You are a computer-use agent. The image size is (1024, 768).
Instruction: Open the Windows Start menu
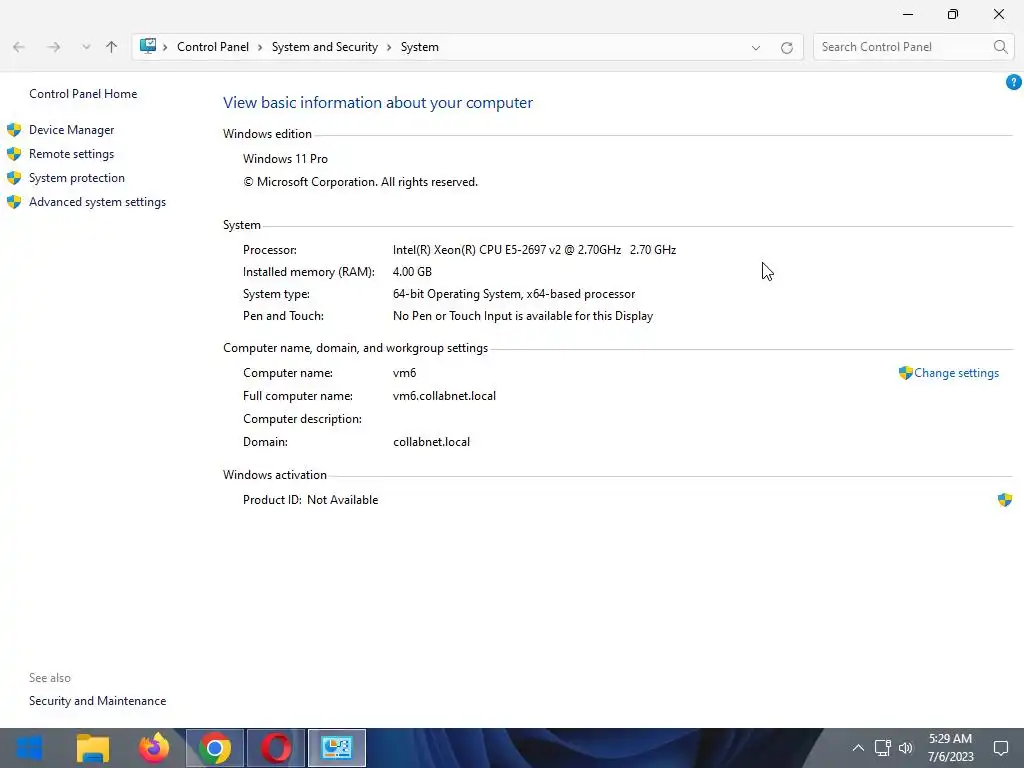click(29, 748)
